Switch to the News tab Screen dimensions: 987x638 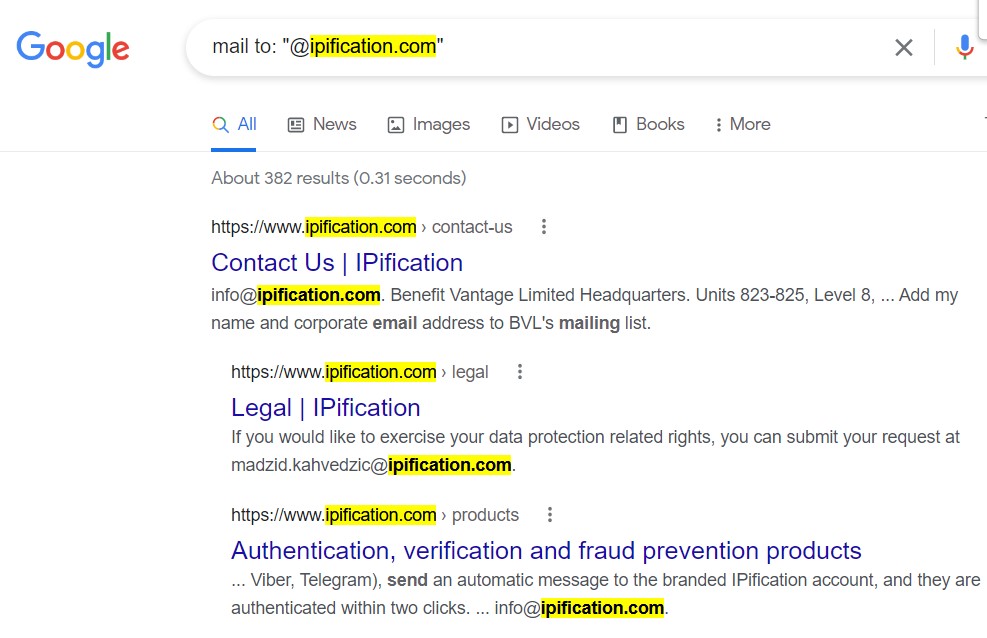point(322,125)
